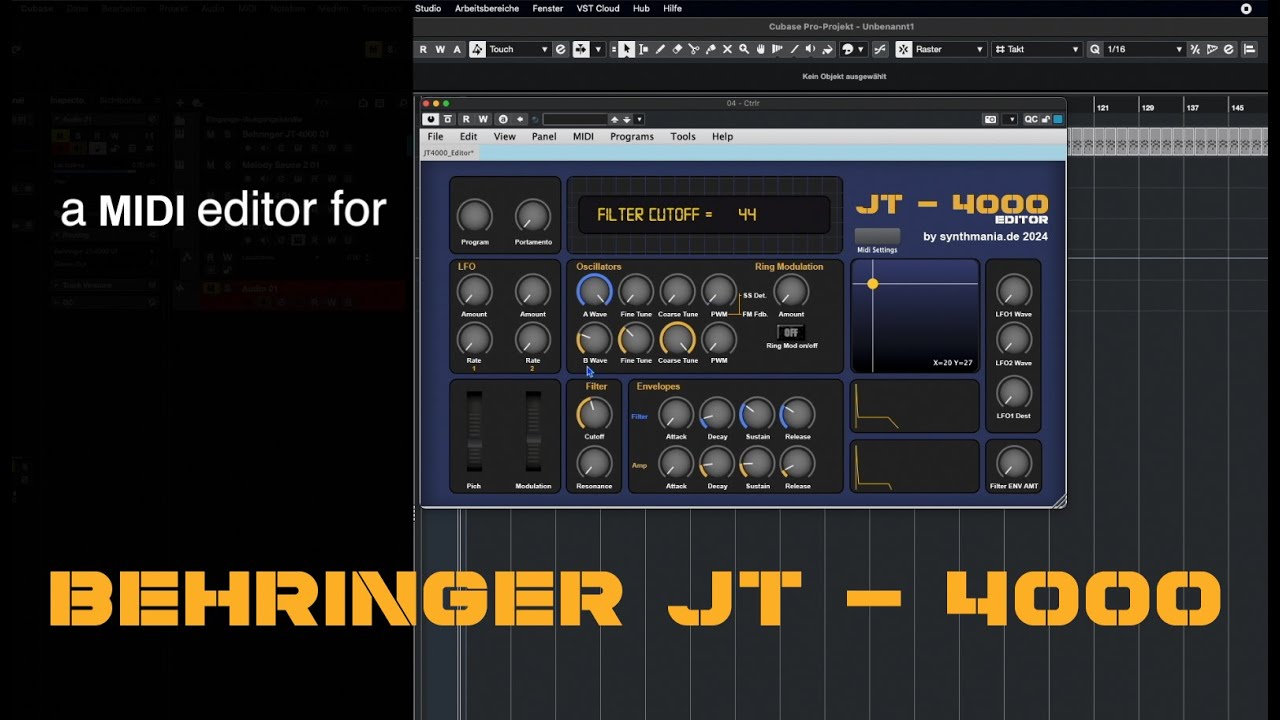Click the Ring Modulation Amount knob
Viewport: 1280px width, 720px height.
click(x=791, y=291)
